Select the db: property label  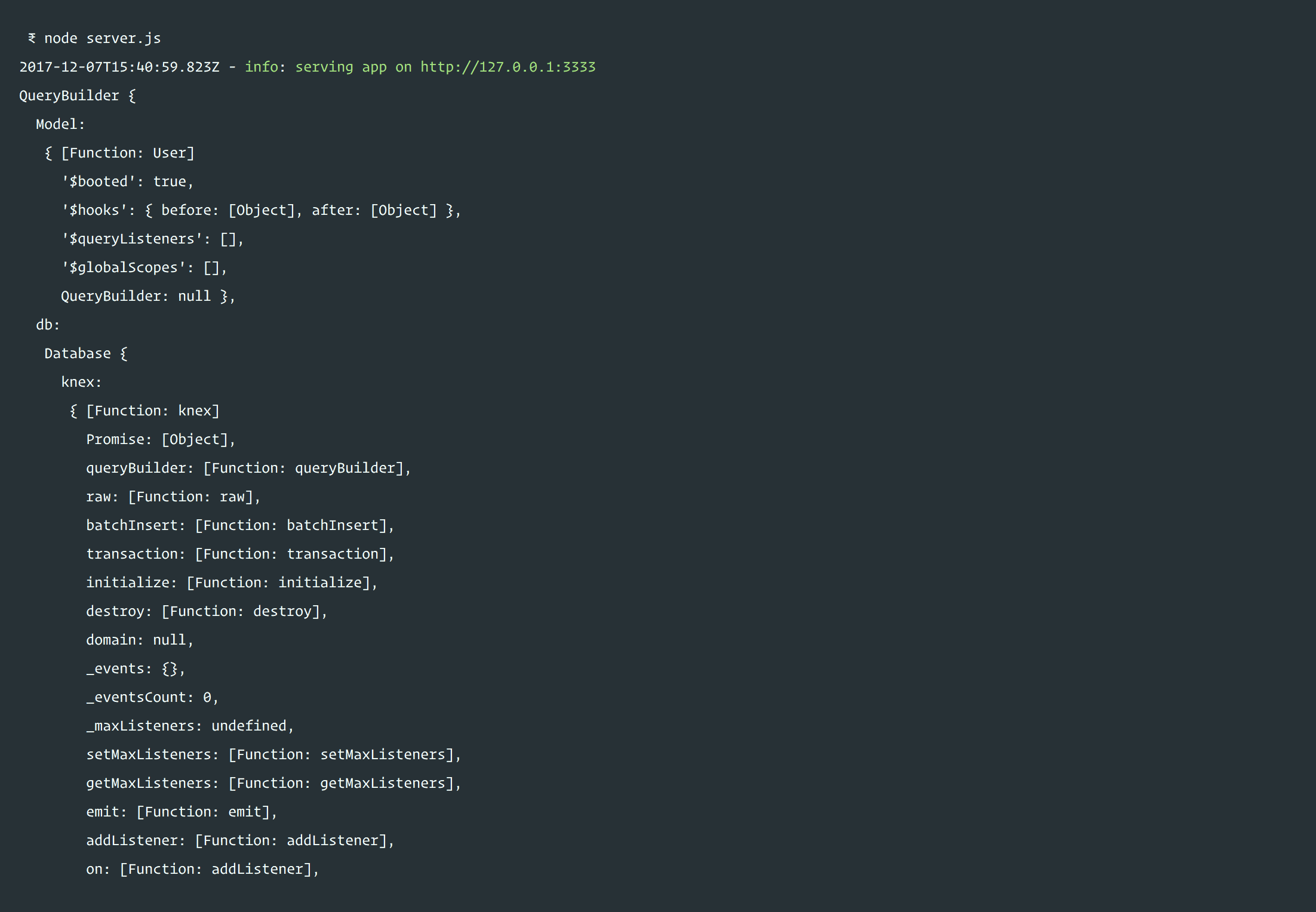pyautogui.click(x=46, y=324)
